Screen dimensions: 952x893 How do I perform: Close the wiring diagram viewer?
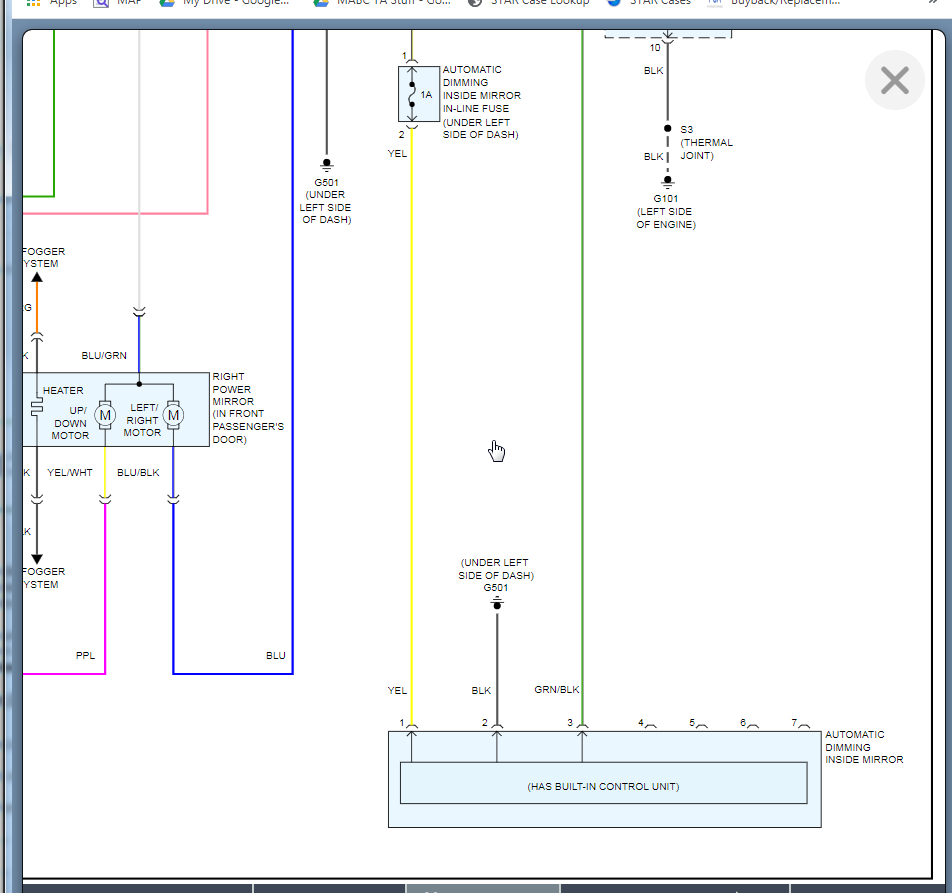894,80
